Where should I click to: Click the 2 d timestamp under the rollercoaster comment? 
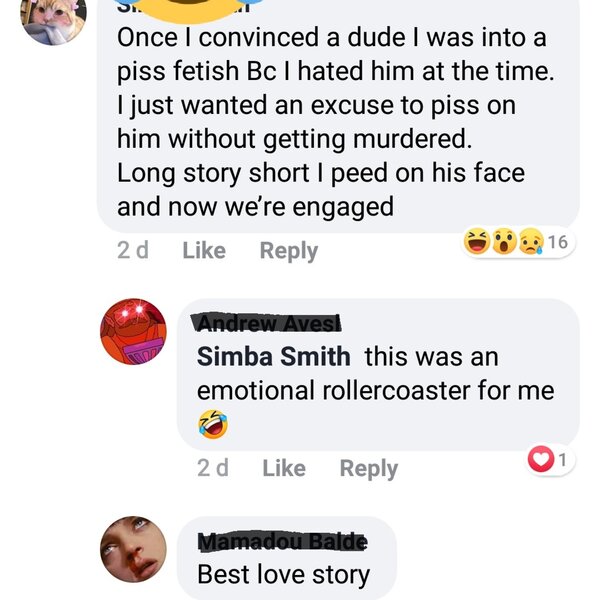pyautogui.click(x=213, y=468)
